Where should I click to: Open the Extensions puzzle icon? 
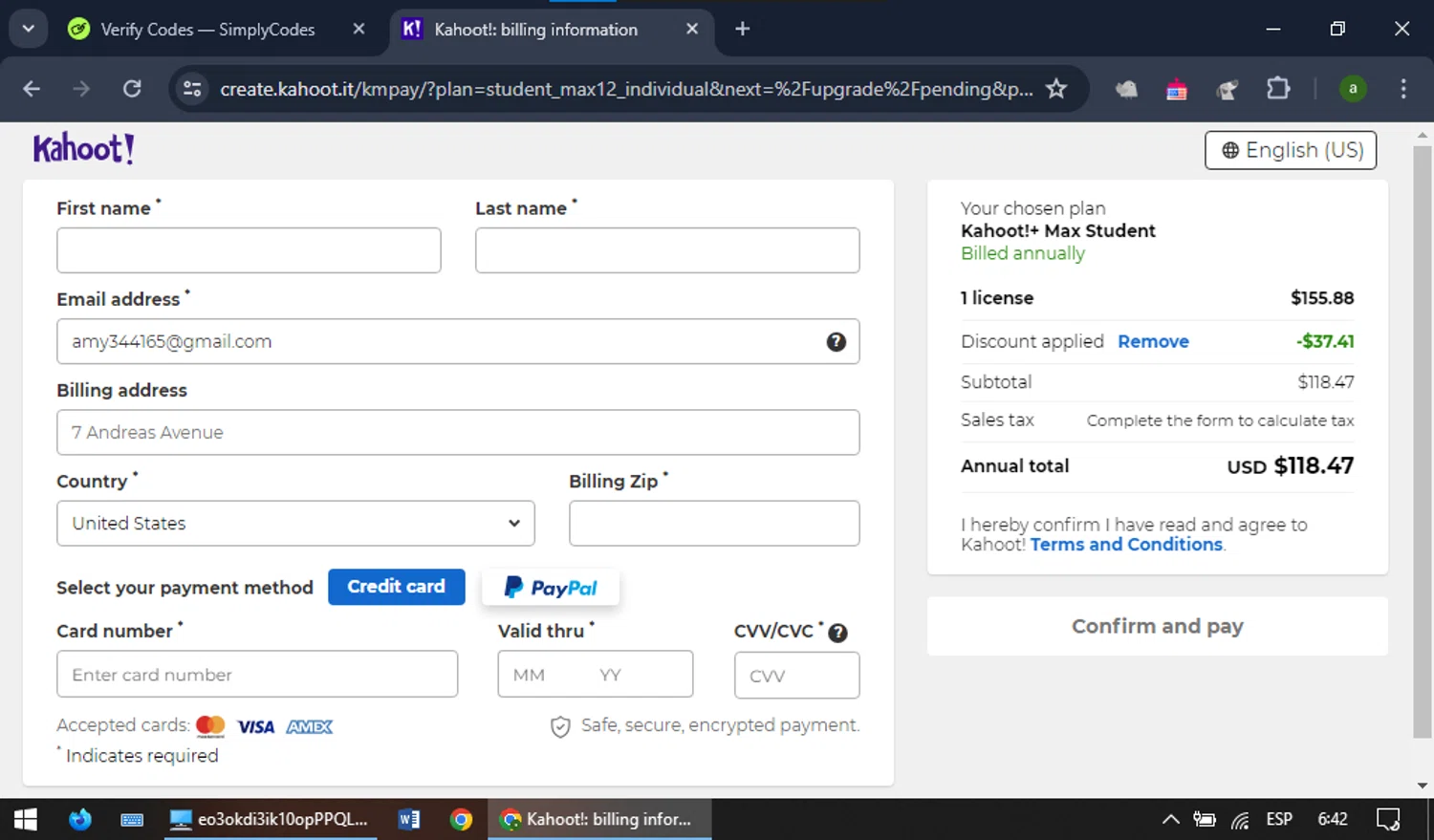[1278, 89]
